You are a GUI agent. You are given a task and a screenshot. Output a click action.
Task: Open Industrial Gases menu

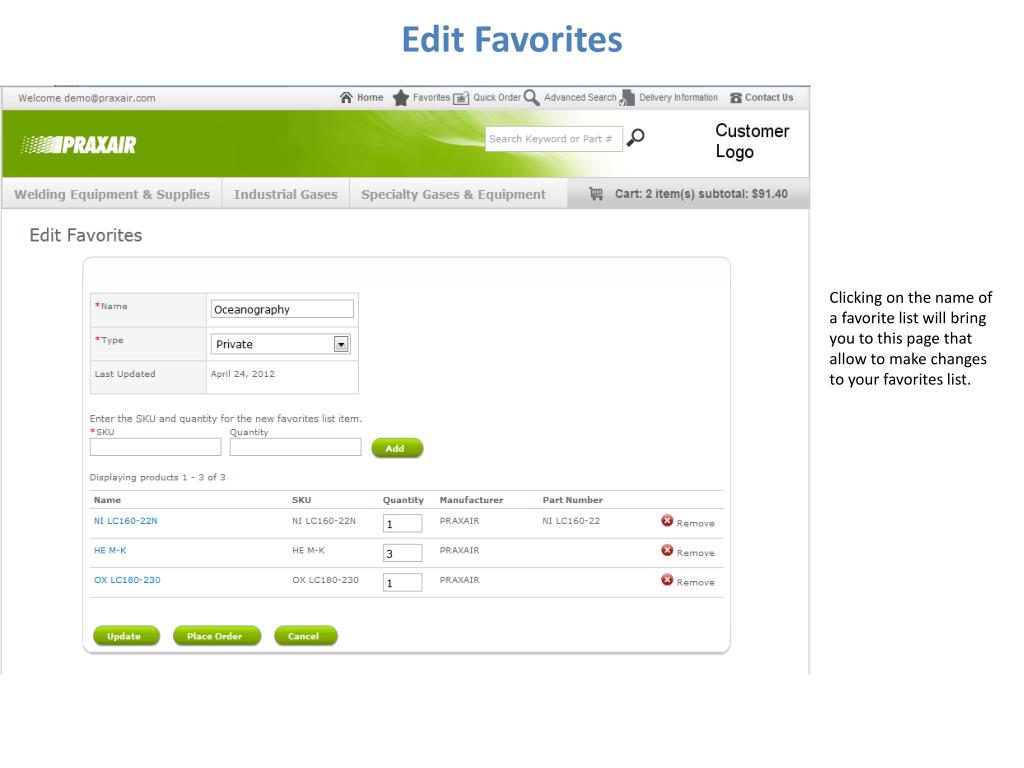coord(285,194)
